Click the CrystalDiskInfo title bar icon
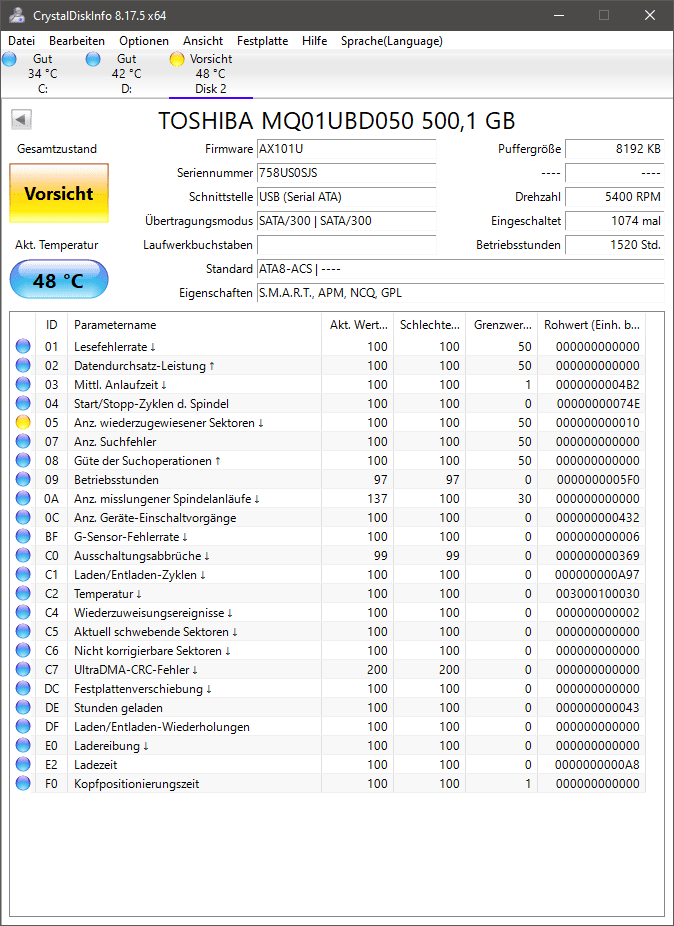The height and width of the screenshot is (926, 674). pos(17,15)
